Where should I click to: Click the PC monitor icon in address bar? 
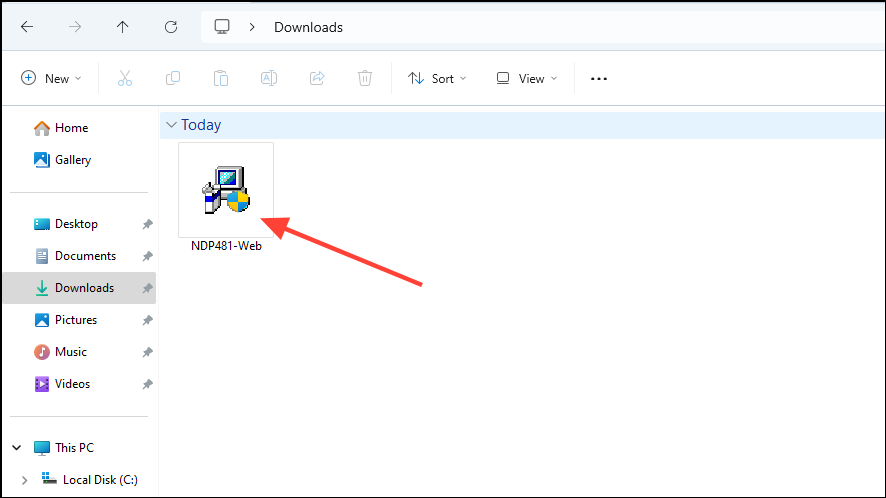tap(222, 27)
